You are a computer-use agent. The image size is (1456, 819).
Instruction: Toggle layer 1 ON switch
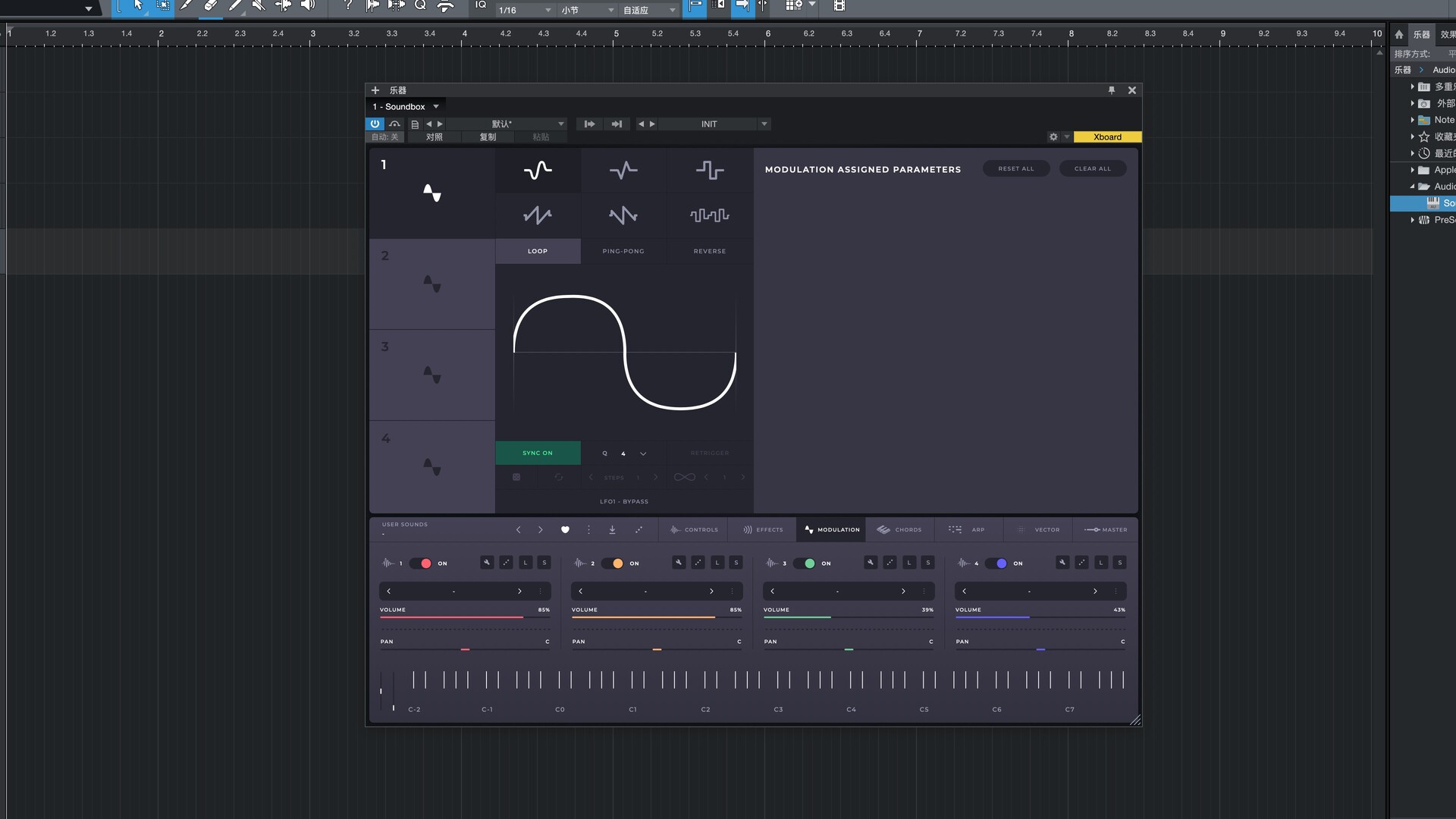(x=421, y=563)
